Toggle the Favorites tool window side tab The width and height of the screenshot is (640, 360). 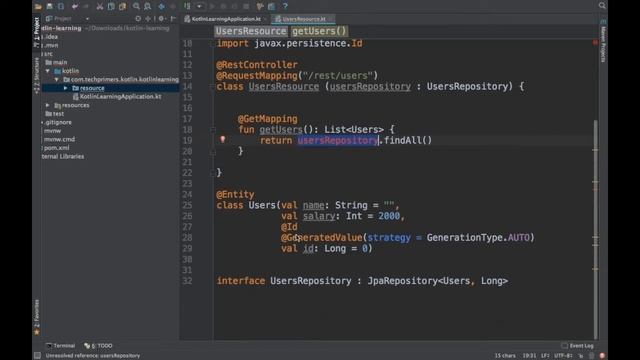pos(37,318)
